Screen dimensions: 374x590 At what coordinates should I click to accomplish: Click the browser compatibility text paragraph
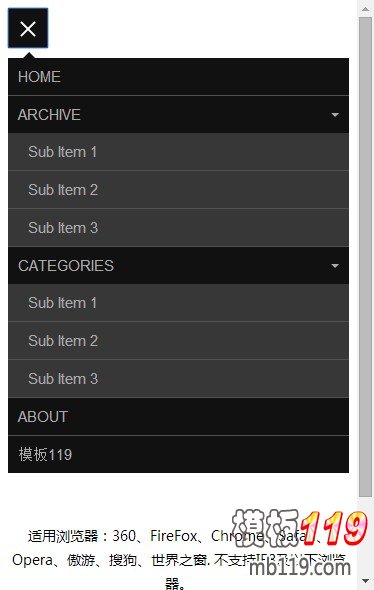[178, 559]
